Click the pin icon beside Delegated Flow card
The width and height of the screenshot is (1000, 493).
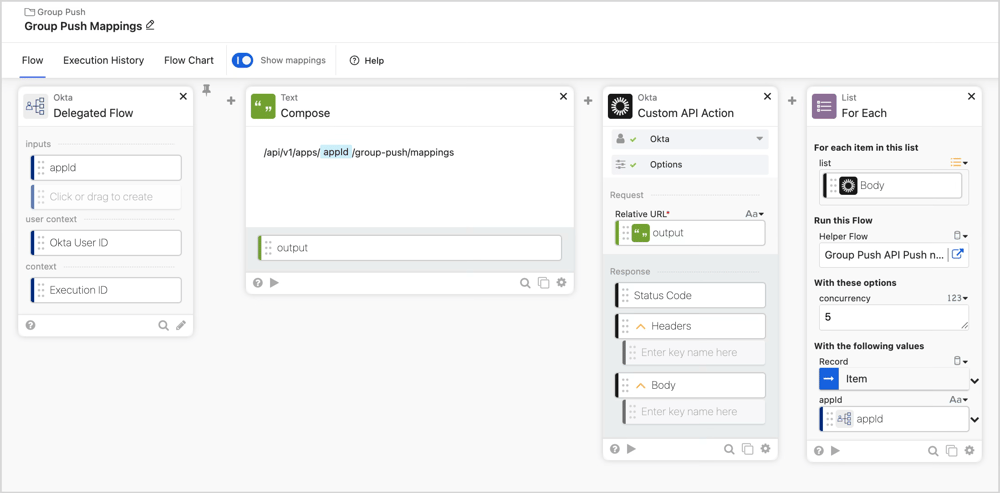point(206,90)
